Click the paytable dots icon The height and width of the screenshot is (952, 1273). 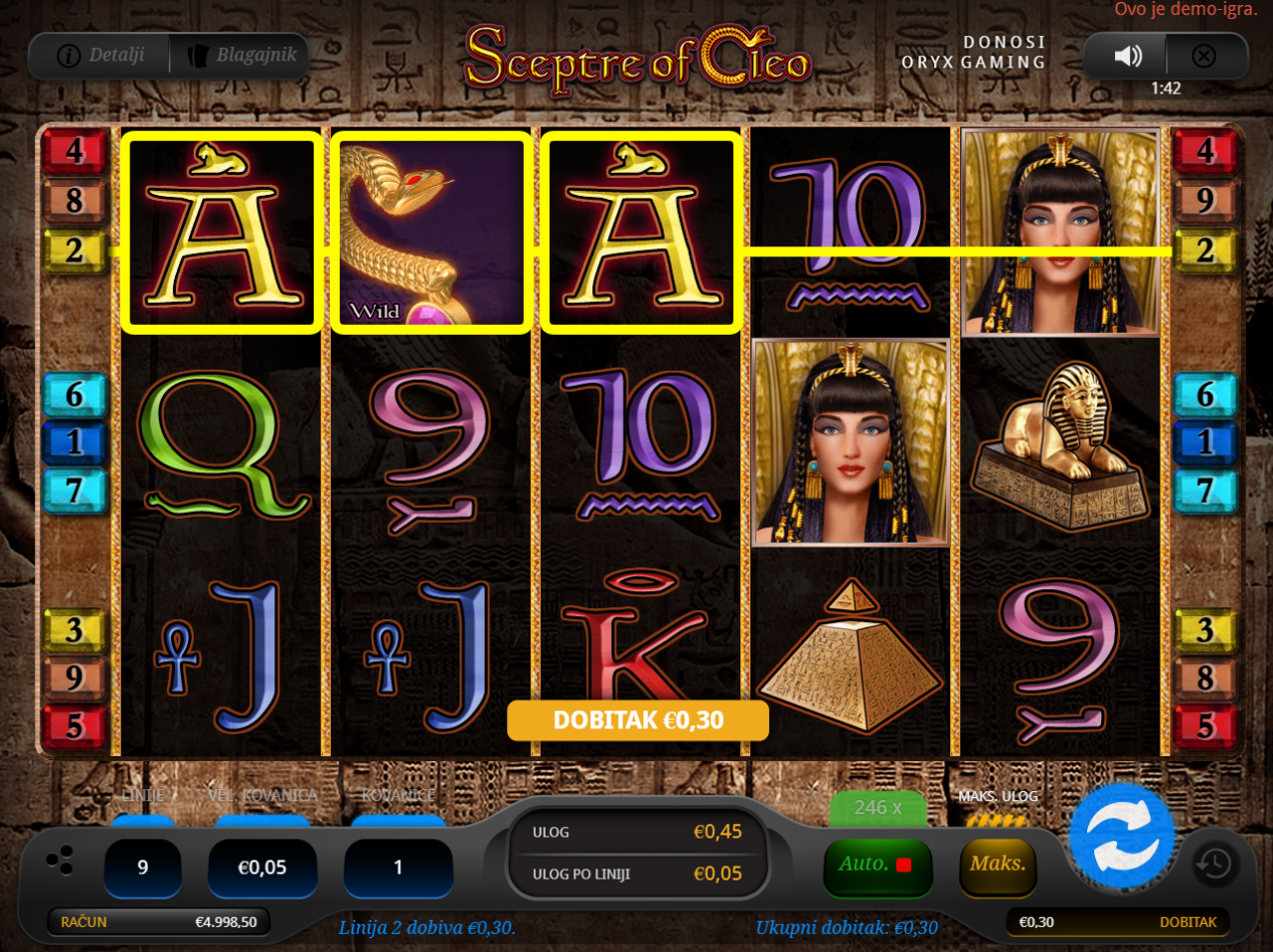[60, 861]
